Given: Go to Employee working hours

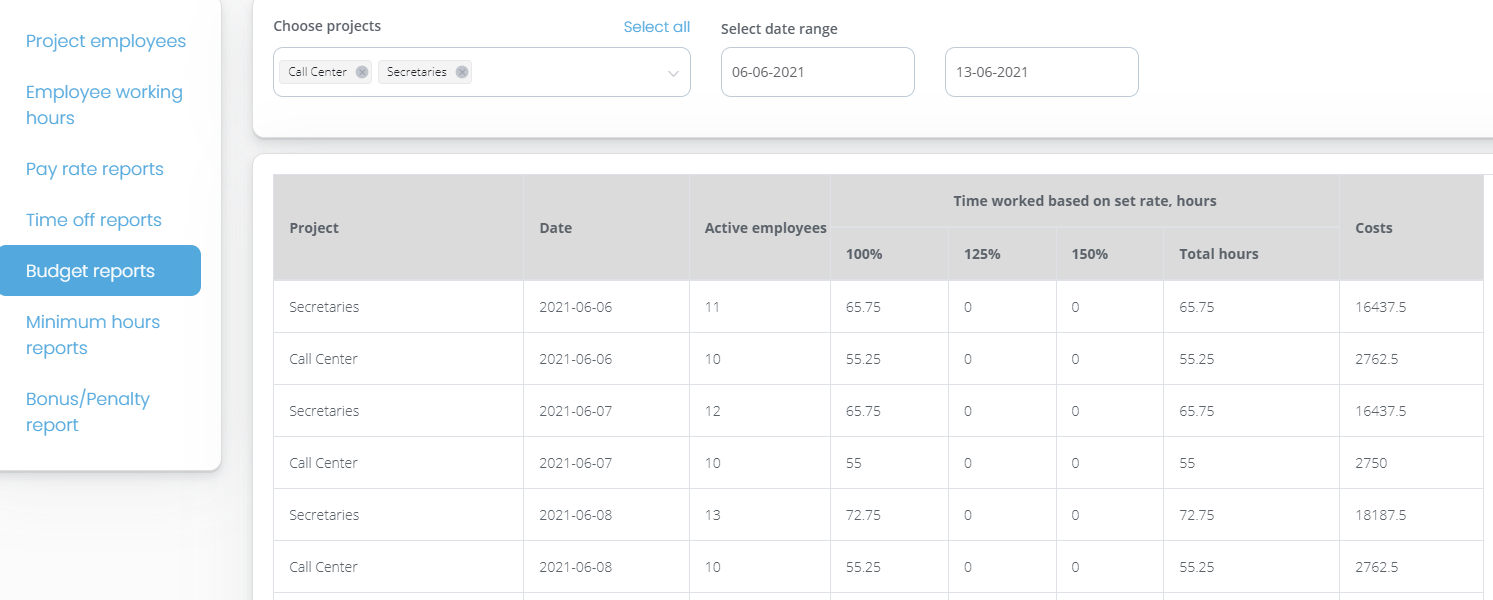Looking at the screenshot, I should coord(104,105).
